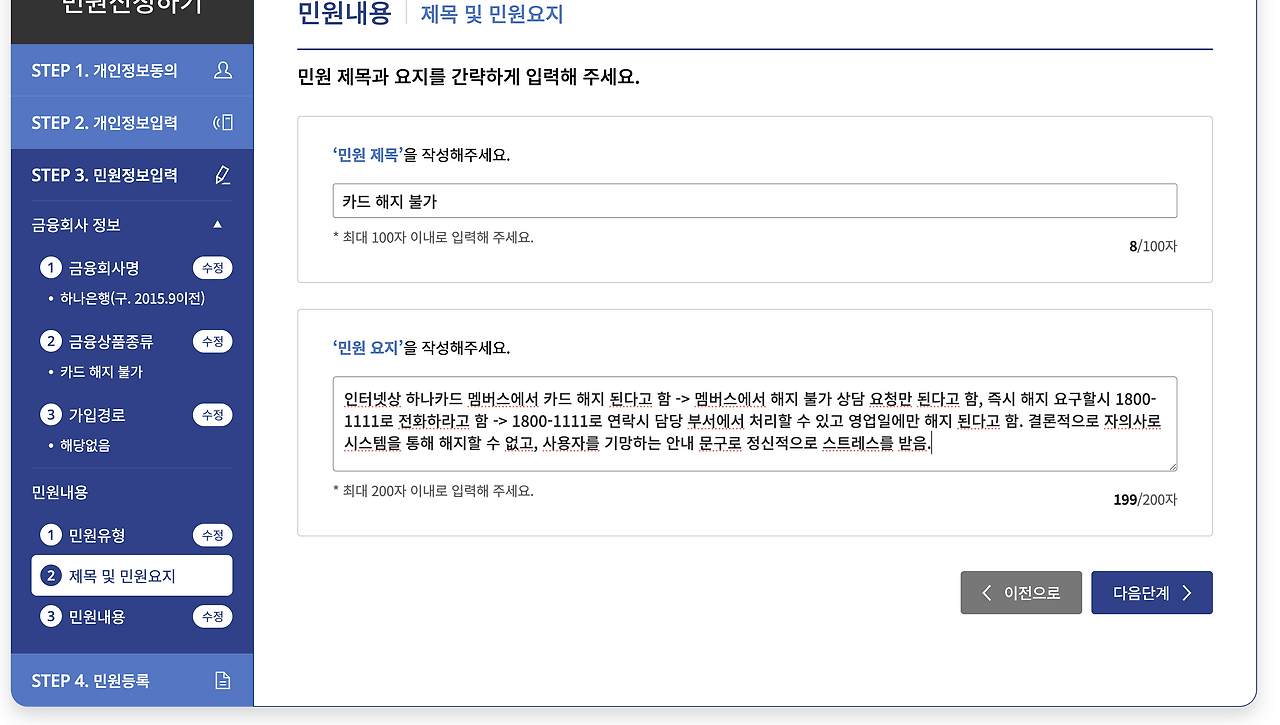Click inside the 민원 요지 textarea

pyautogui.click(x=754, y=424)
